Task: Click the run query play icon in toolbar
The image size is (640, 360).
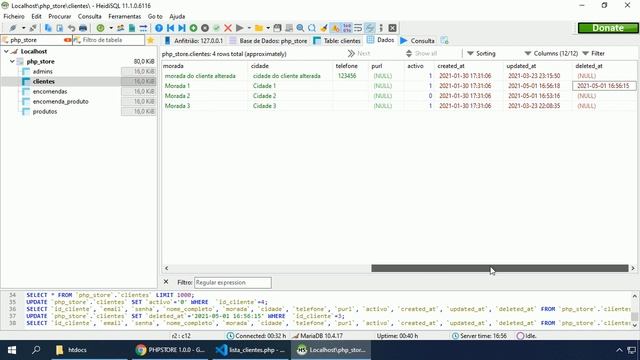Action: 240,28
